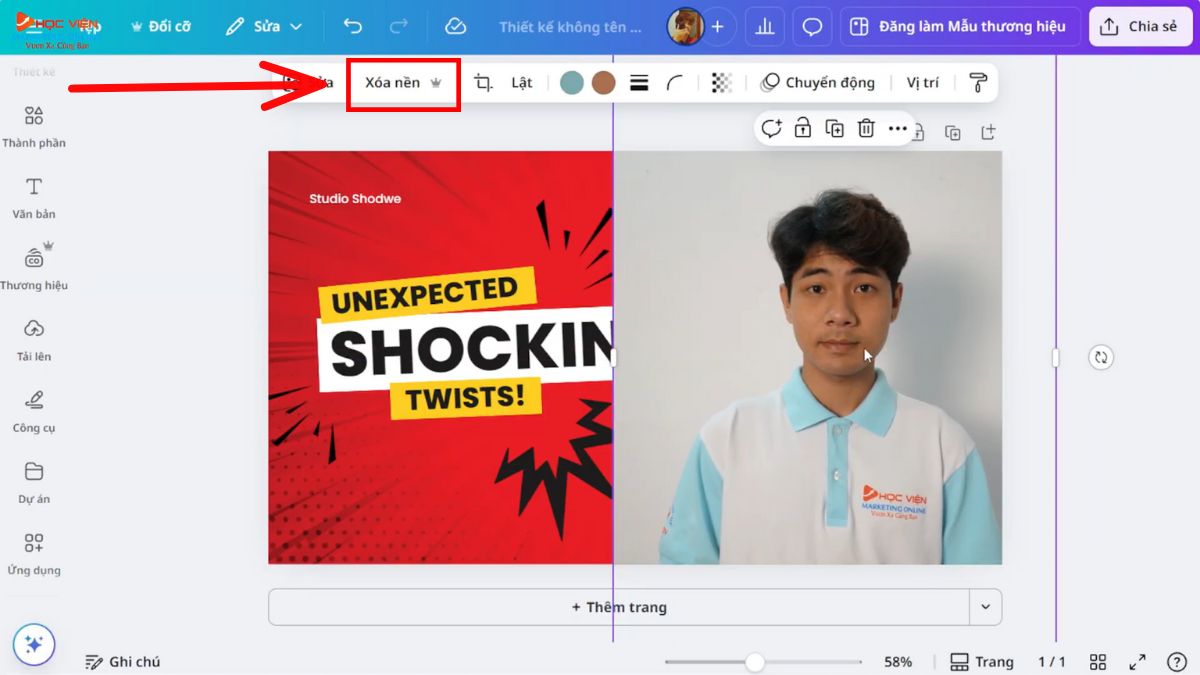Image resolution: width=1200 pixels, height=675 pixels.
Task: Open the Đổi cỡ resize menu
Action: [161, 26]
